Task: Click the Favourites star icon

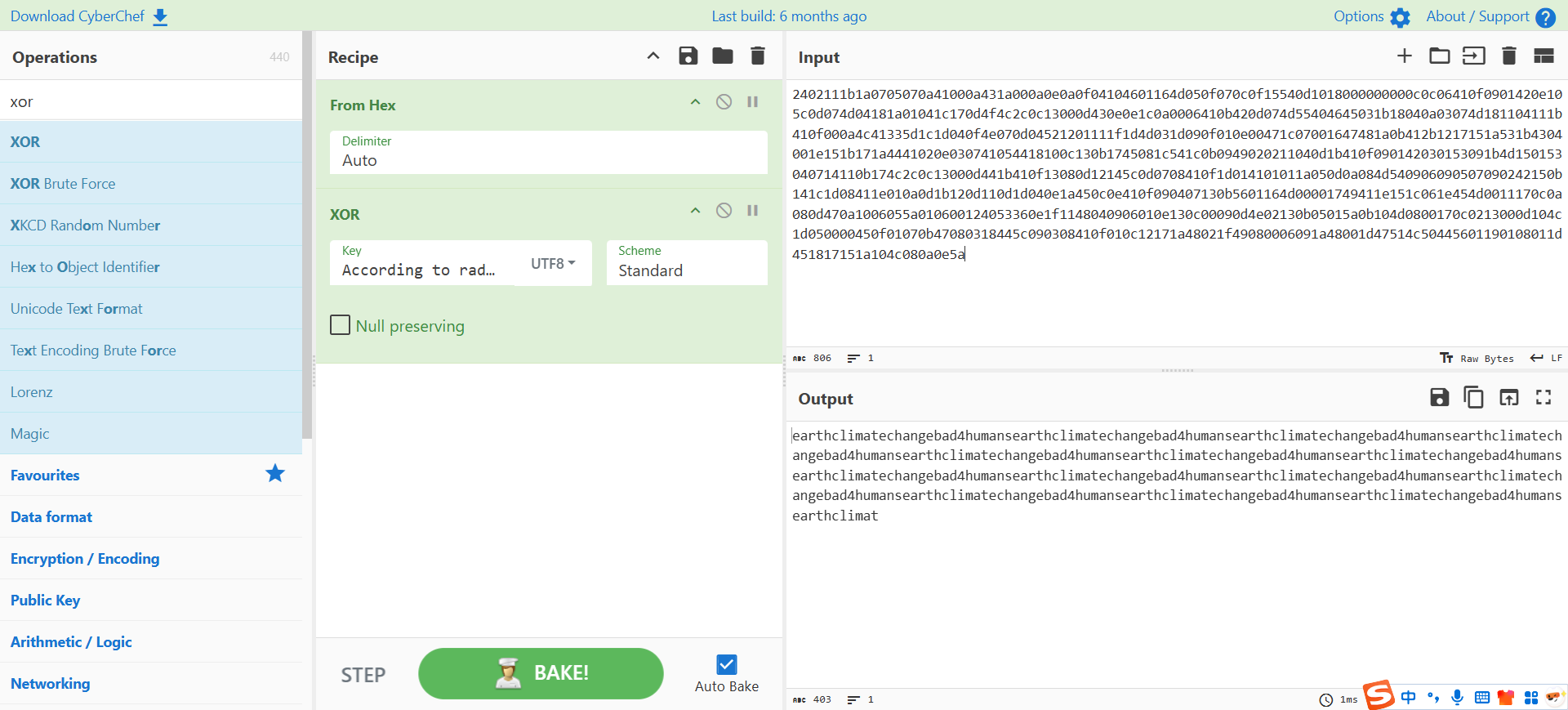Action: tap(275, 473)
